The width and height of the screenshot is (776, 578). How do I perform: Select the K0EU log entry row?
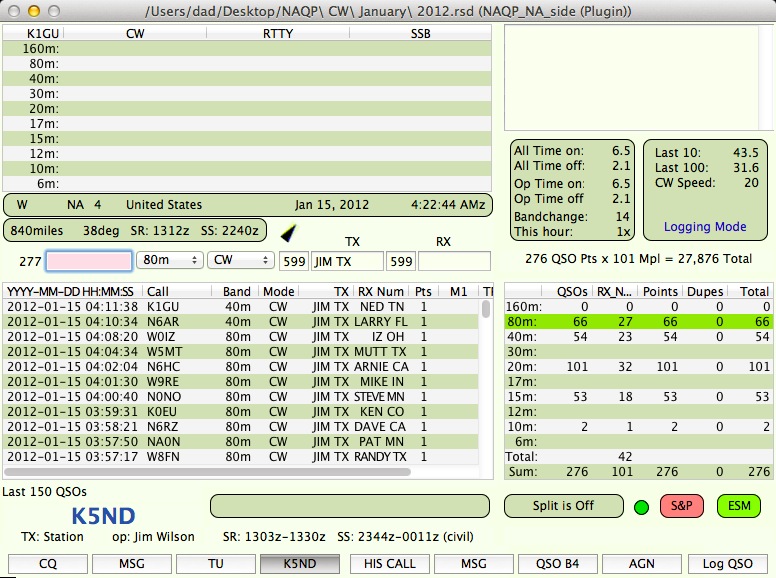pyautogui.click(x=241, y=412)
